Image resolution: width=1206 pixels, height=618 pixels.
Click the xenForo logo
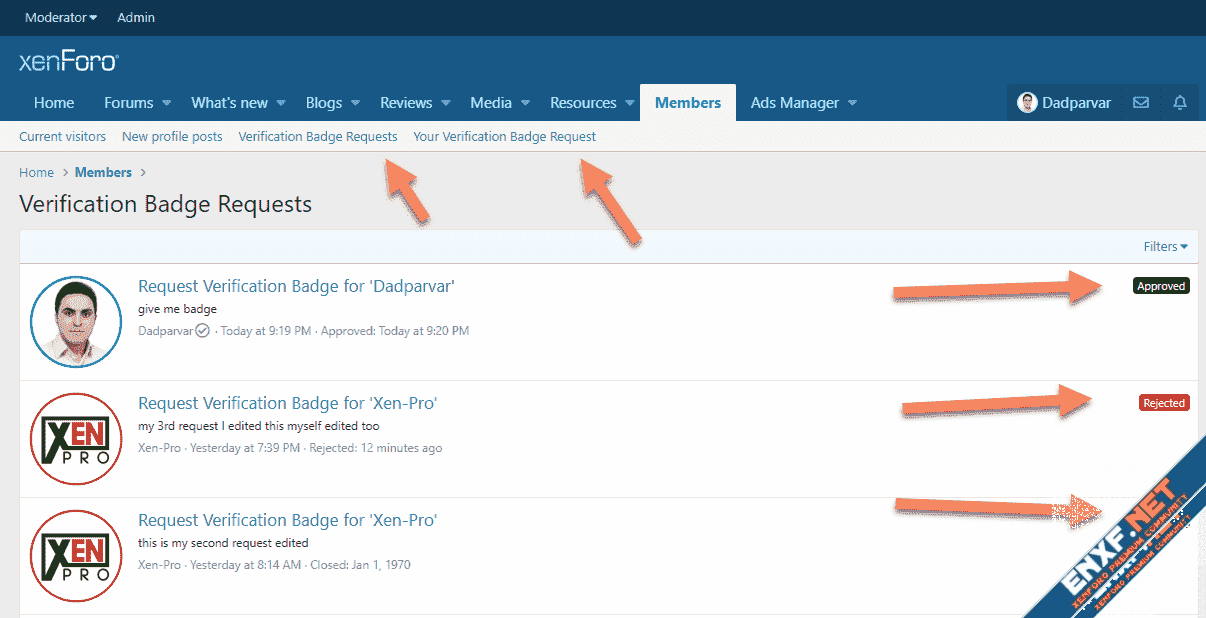[x=68, y=62]
